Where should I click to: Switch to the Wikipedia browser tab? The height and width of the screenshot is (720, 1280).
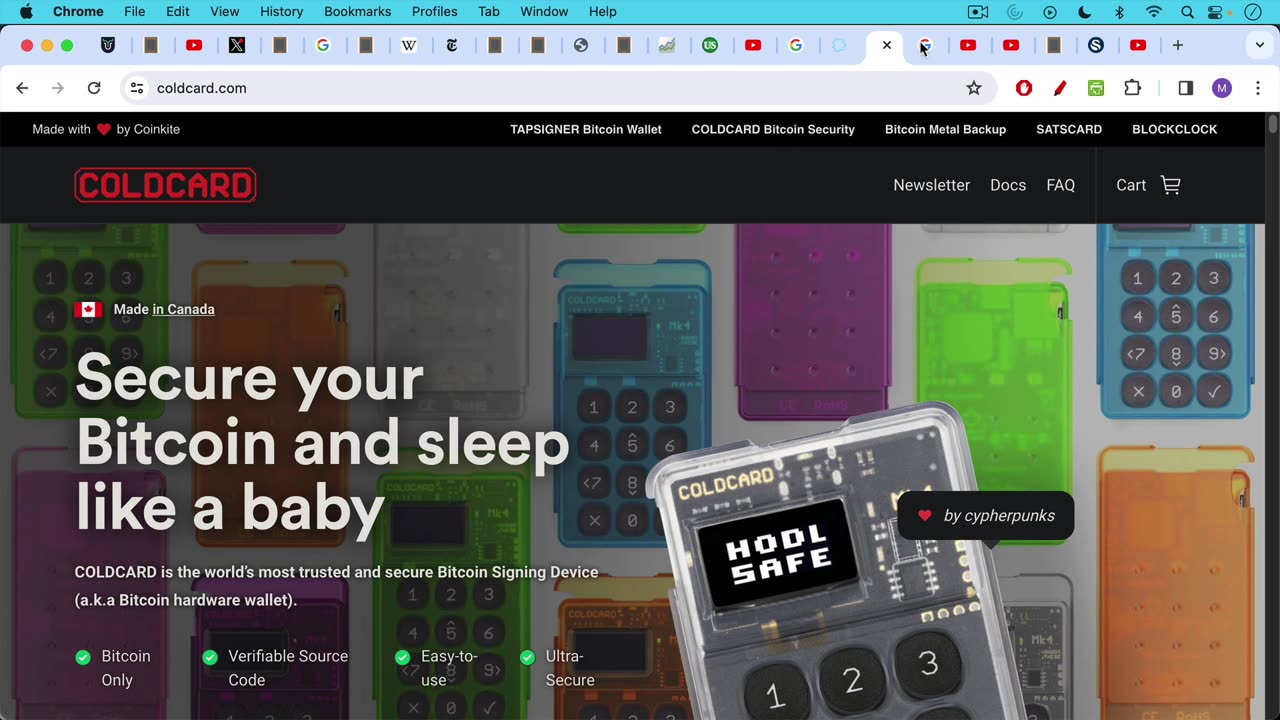(x=409, y=45)
